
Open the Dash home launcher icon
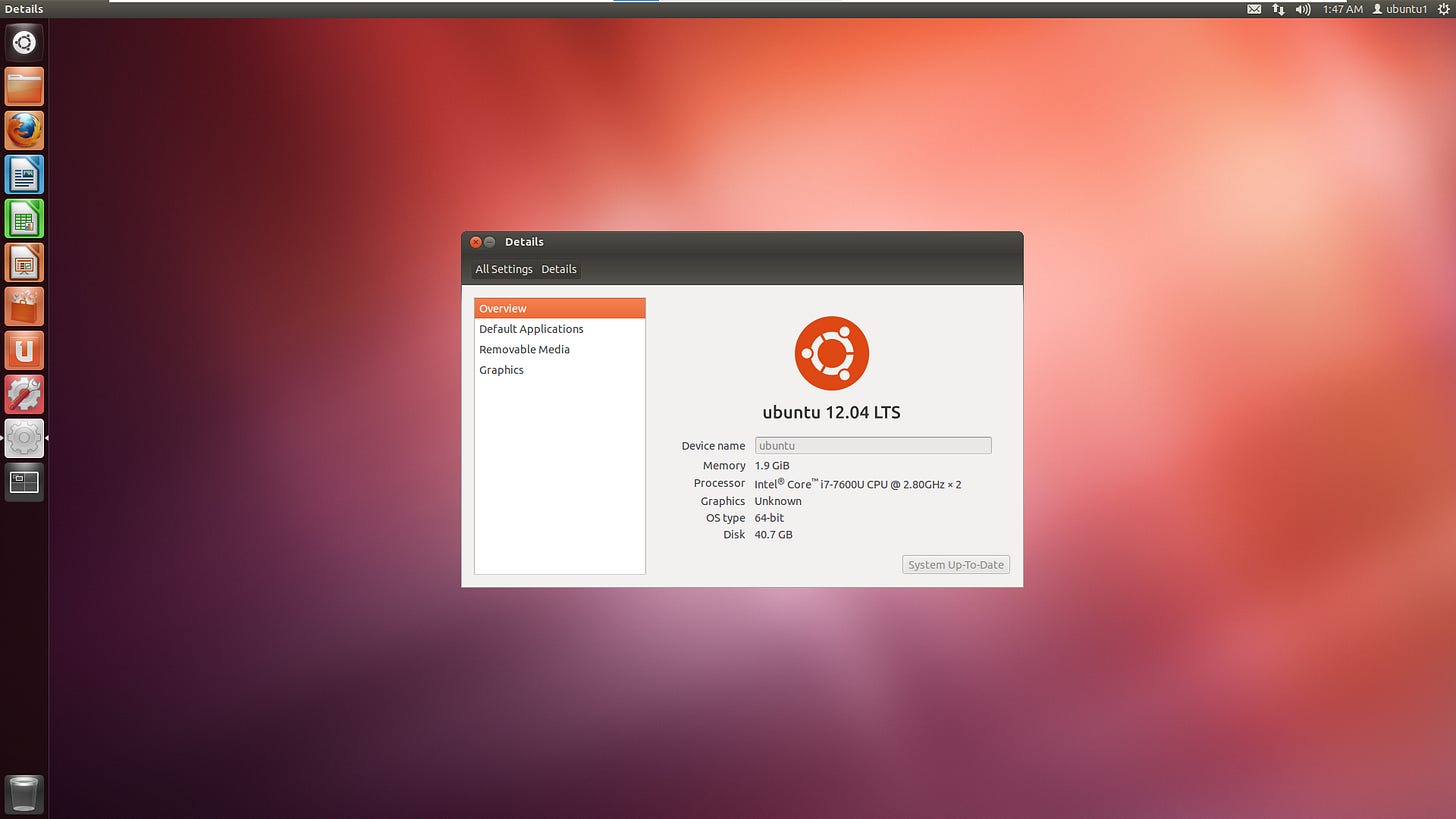(24, 42)
